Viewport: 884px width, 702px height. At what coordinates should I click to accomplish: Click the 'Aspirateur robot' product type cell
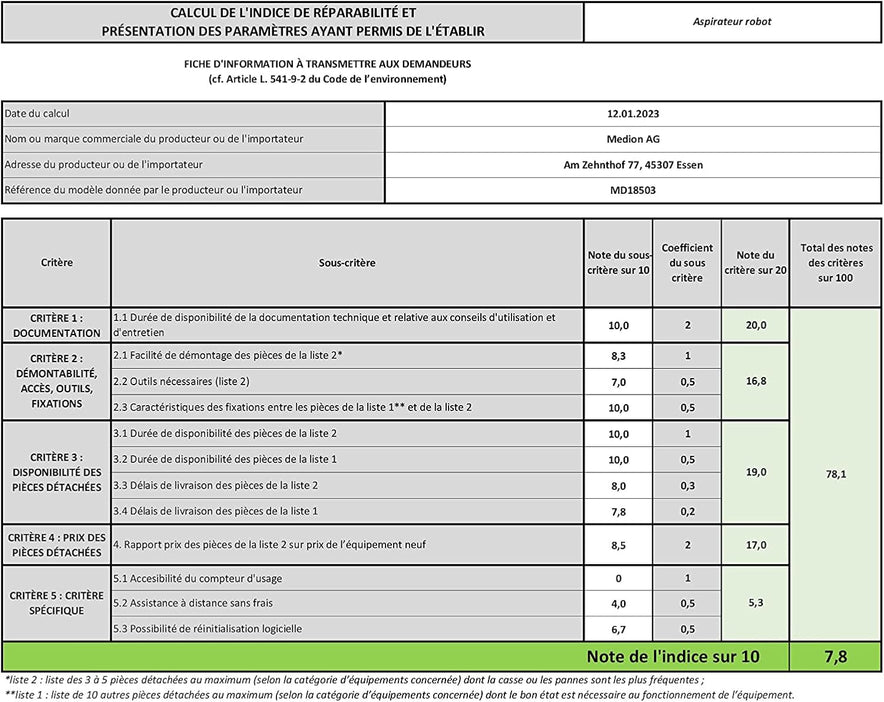(732, 21)
